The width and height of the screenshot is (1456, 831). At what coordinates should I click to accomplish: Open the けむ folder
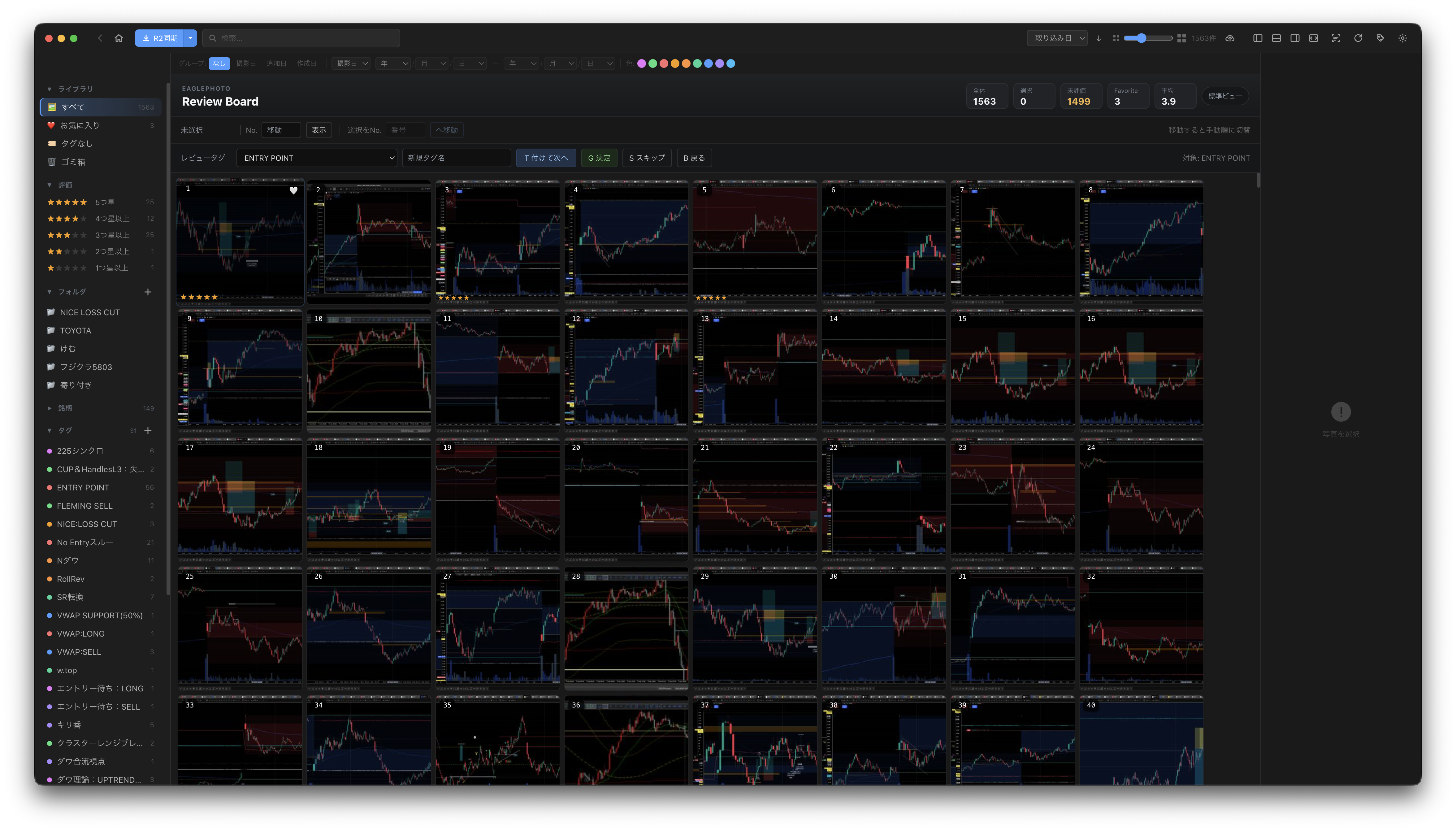click(x=100, y=349)
